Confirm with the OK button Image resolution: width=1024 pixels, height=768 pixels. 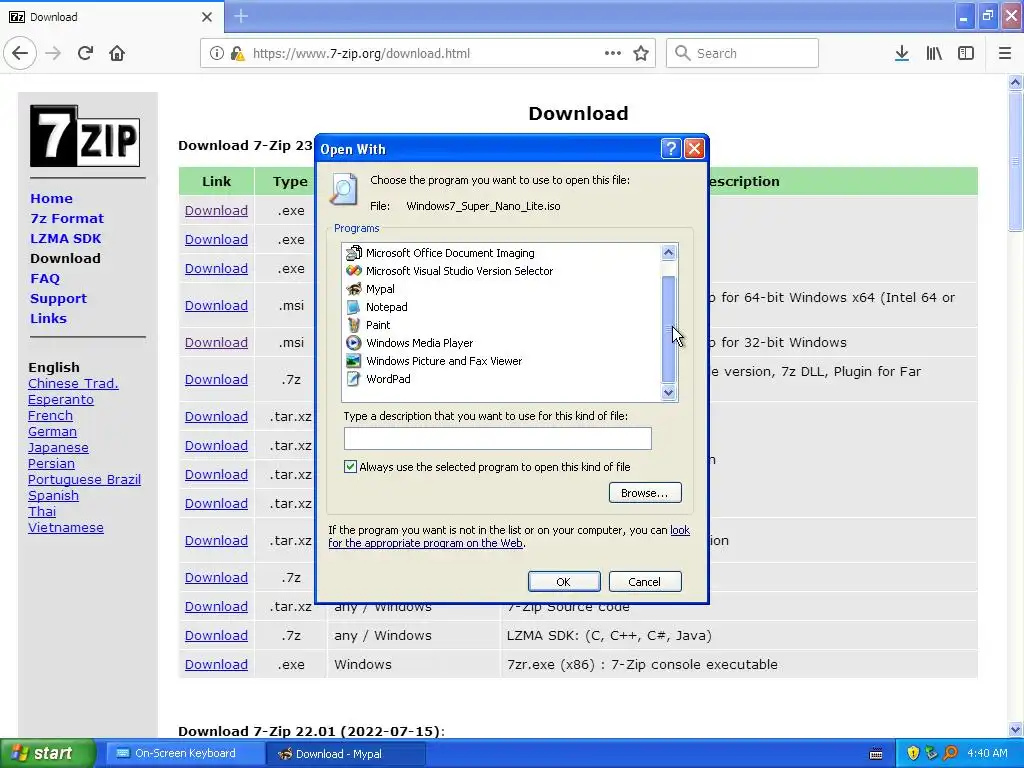[564, 581]
